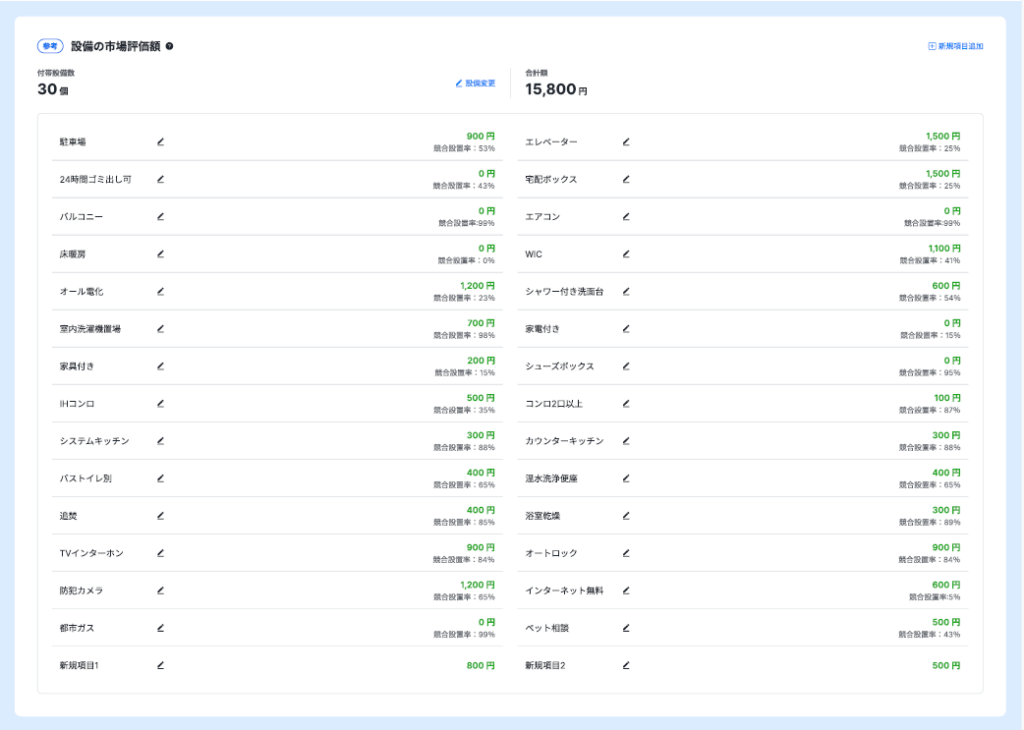The image size is (1024, 730).
Task: Click the pencil icon for 床暖房
Action: point(160,254)
